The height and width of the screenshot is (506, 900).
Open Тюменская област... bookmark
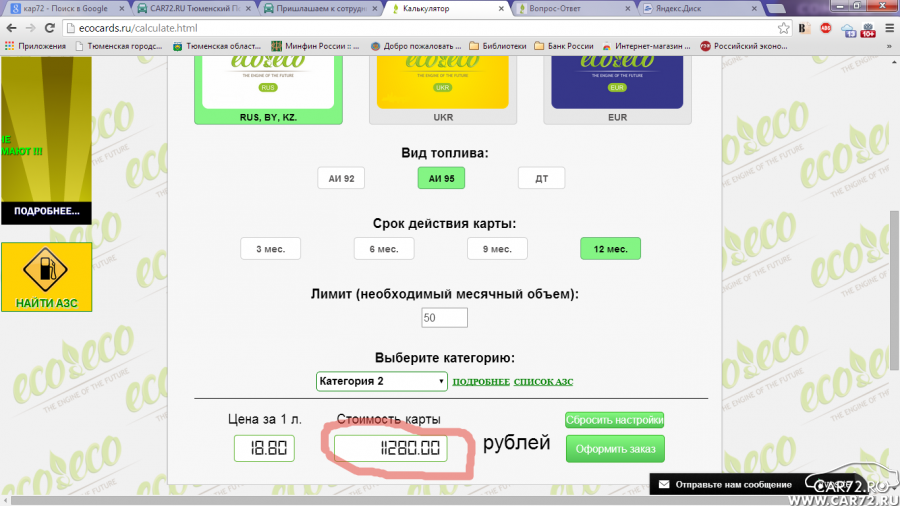[x=217, y=46]
